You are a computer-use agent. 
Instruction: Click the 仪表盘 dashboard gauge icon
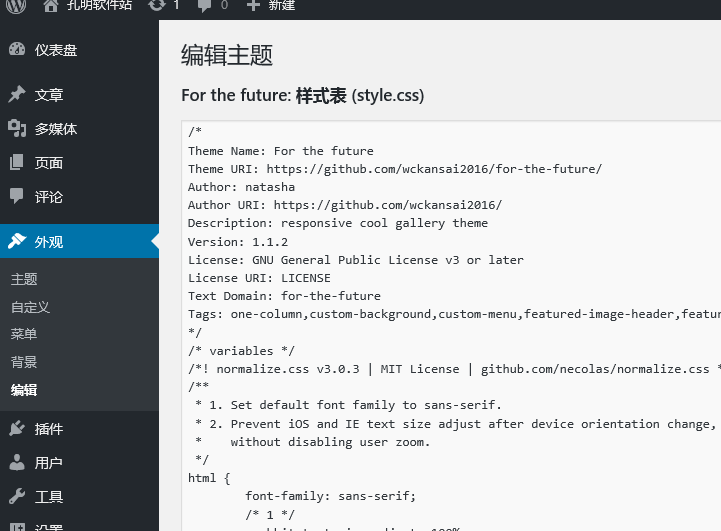tap(17, 50)
